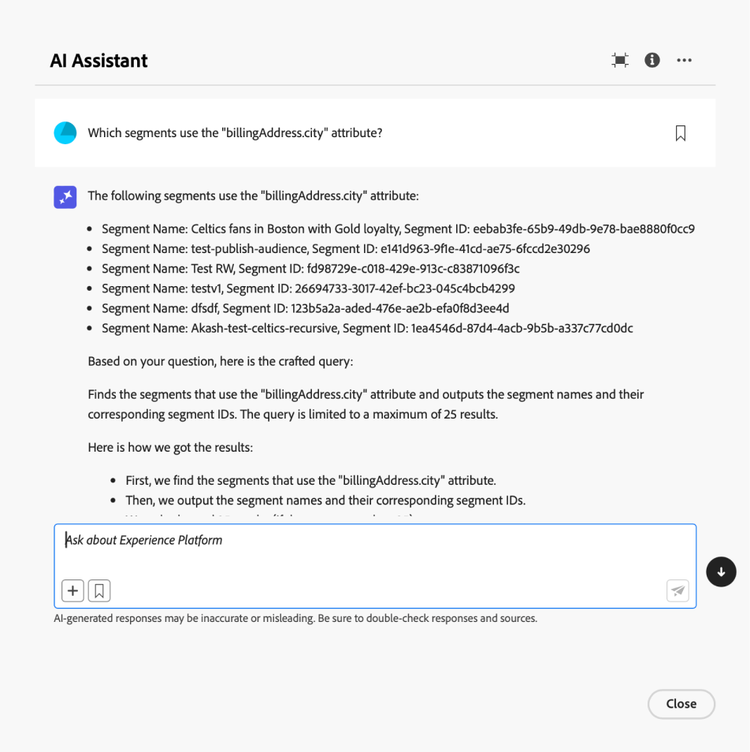This screenshot has height=752, width=750.
Task: Click the Close button
Action: click(x=681, y=704)
